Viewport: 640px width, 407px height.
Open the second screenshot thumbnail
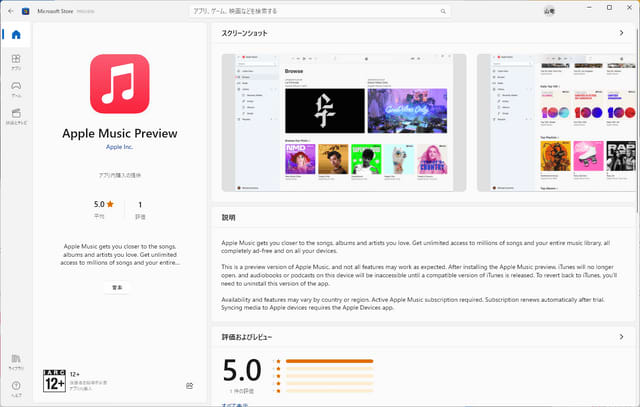[x=556, y=122]
